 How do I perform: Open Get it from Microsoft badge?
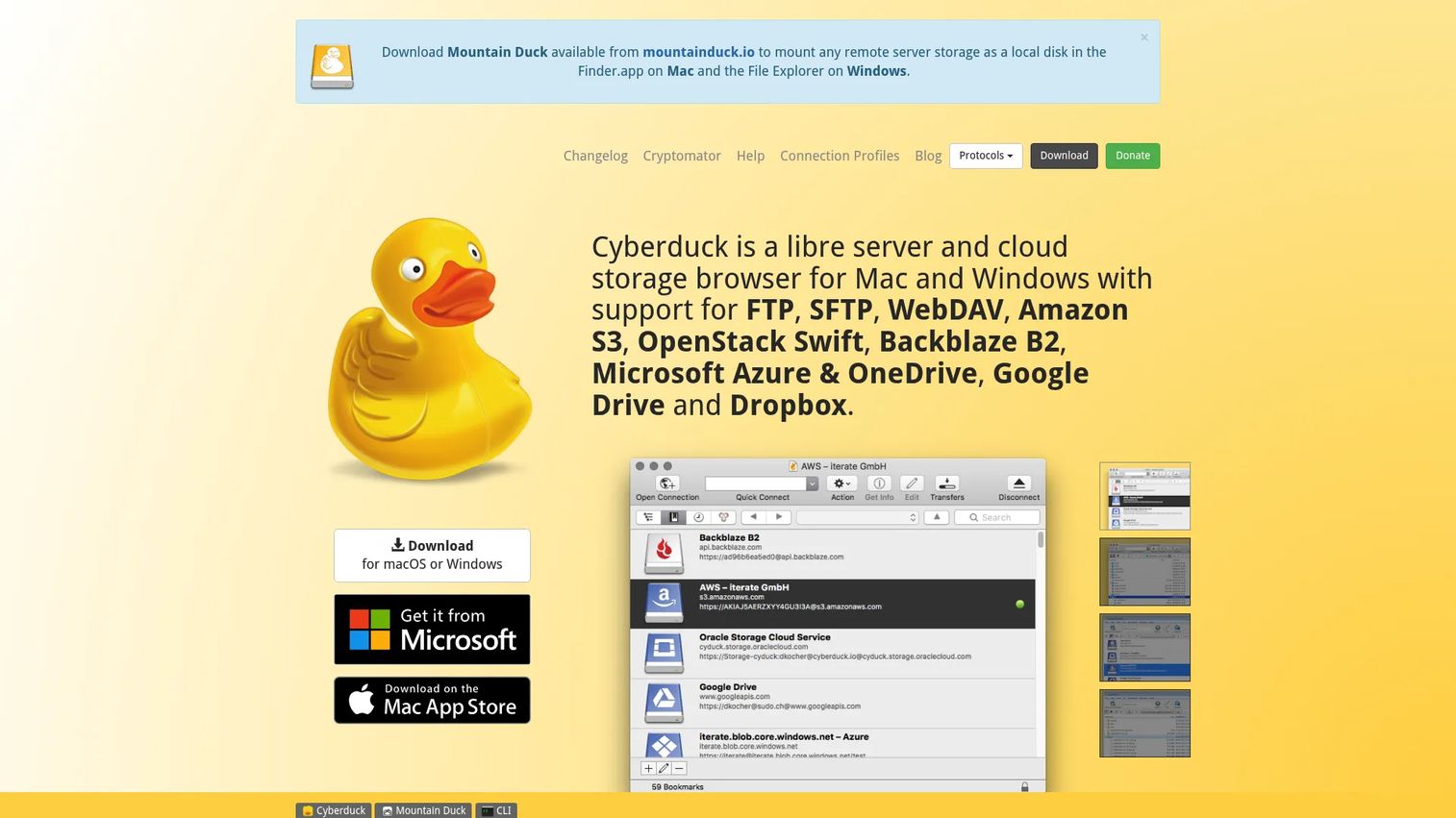click(x=432, y=630)
